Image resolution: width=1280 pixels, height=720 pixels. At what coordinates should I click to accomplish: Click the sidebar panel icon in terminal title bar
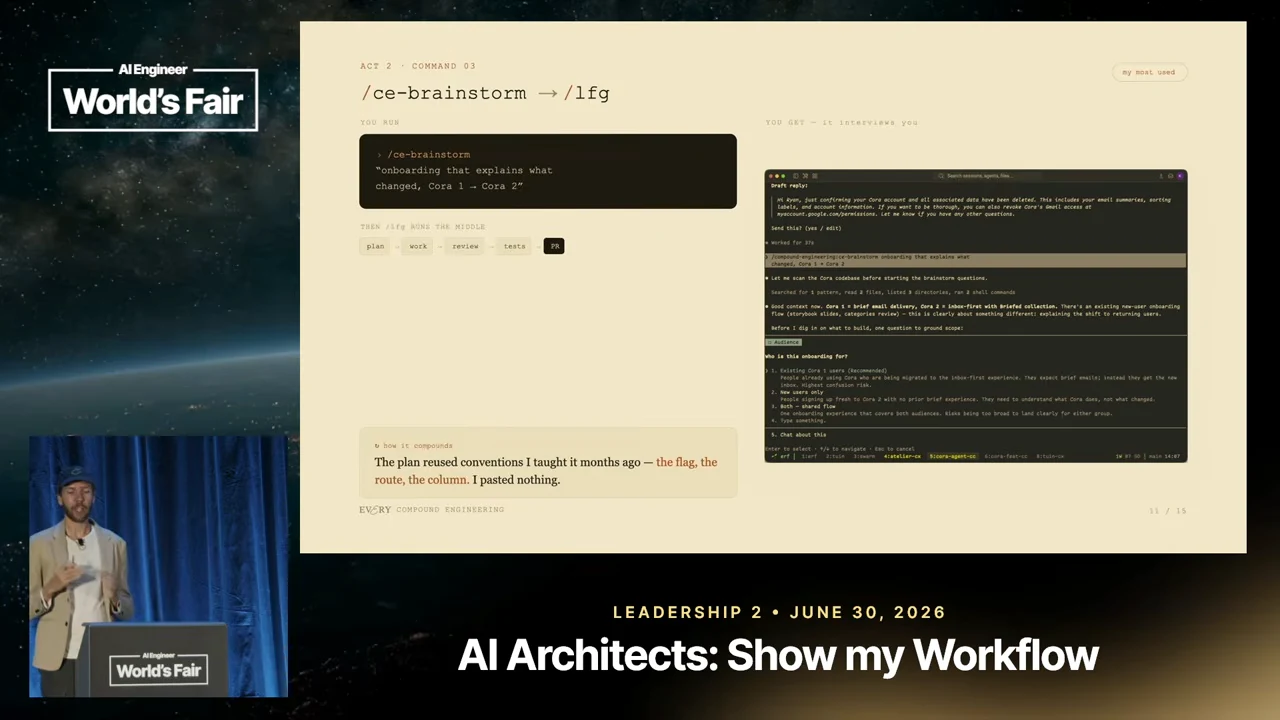(796, 175)
